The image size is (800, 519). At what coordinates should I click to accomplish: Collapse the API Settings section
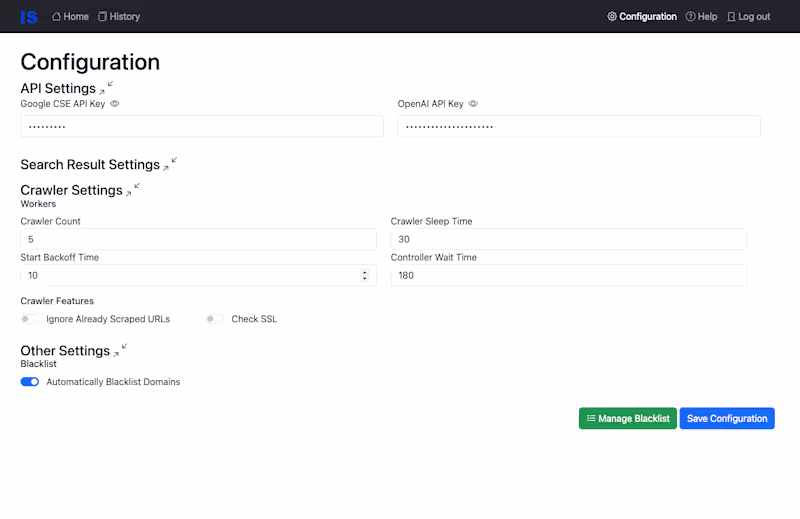[106, 88]
